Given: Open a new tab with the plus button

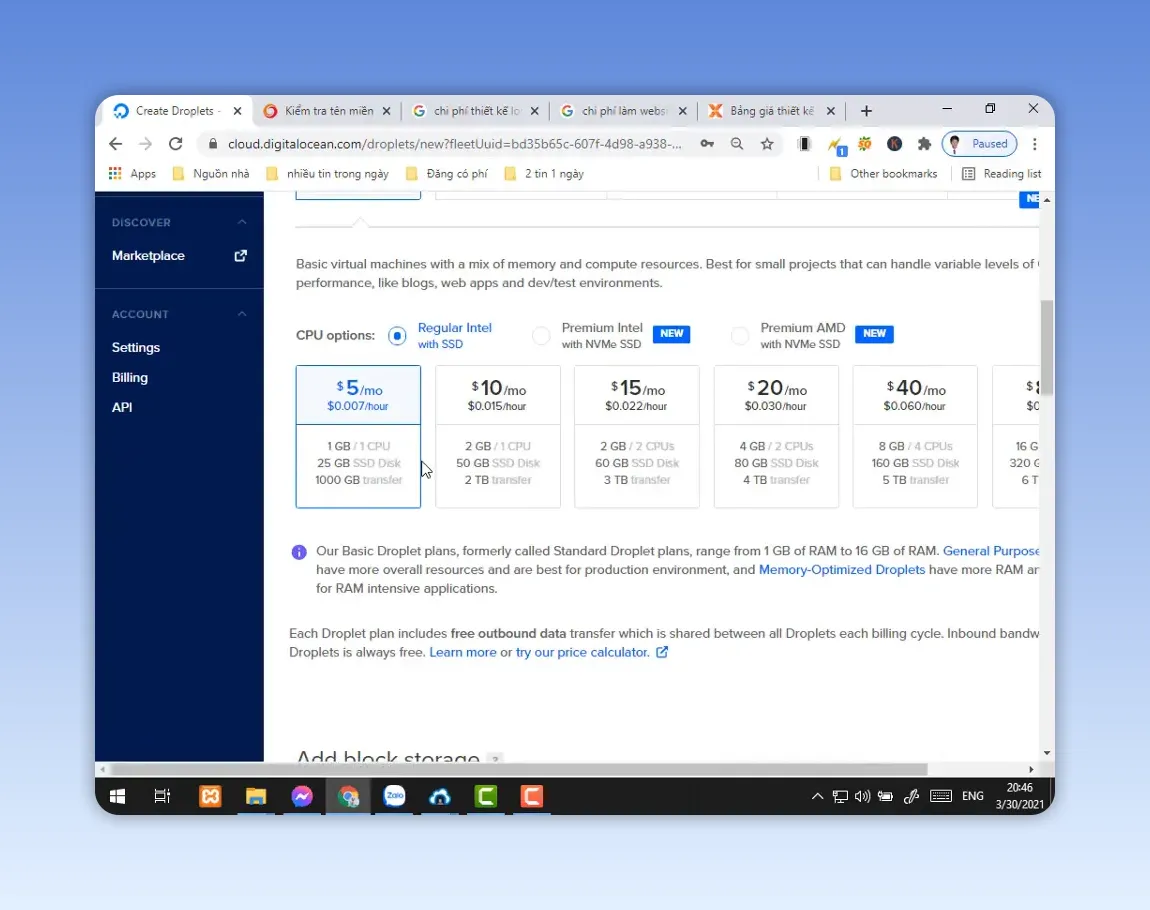Looking at the screenshot, I should 866,111.
